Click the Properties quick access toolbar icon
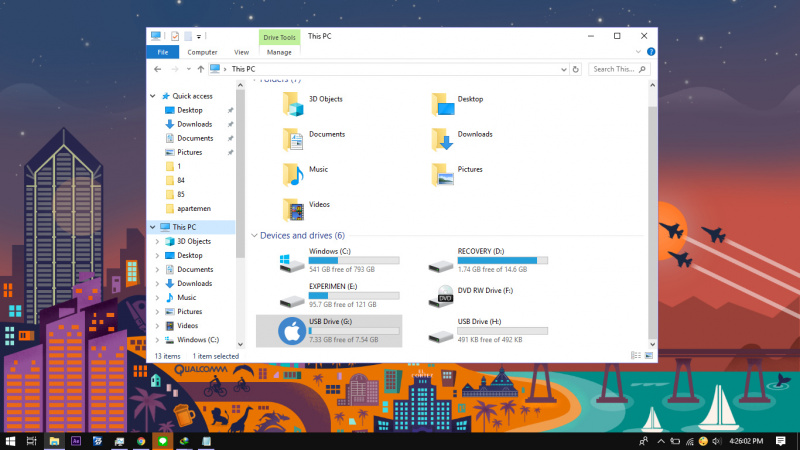800x450 pixels. pyautogui.click(x=175, y=36)
